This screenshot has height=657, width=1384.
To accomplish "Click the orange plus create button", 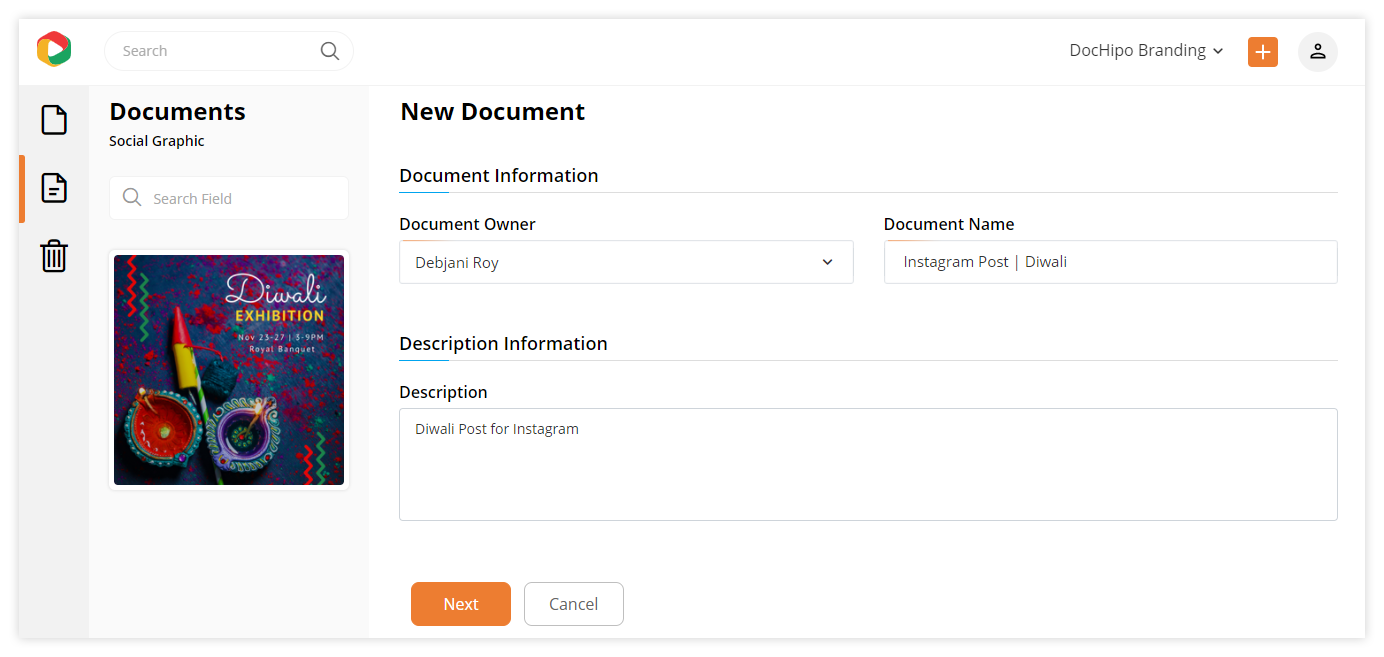I will point(1263,52).
